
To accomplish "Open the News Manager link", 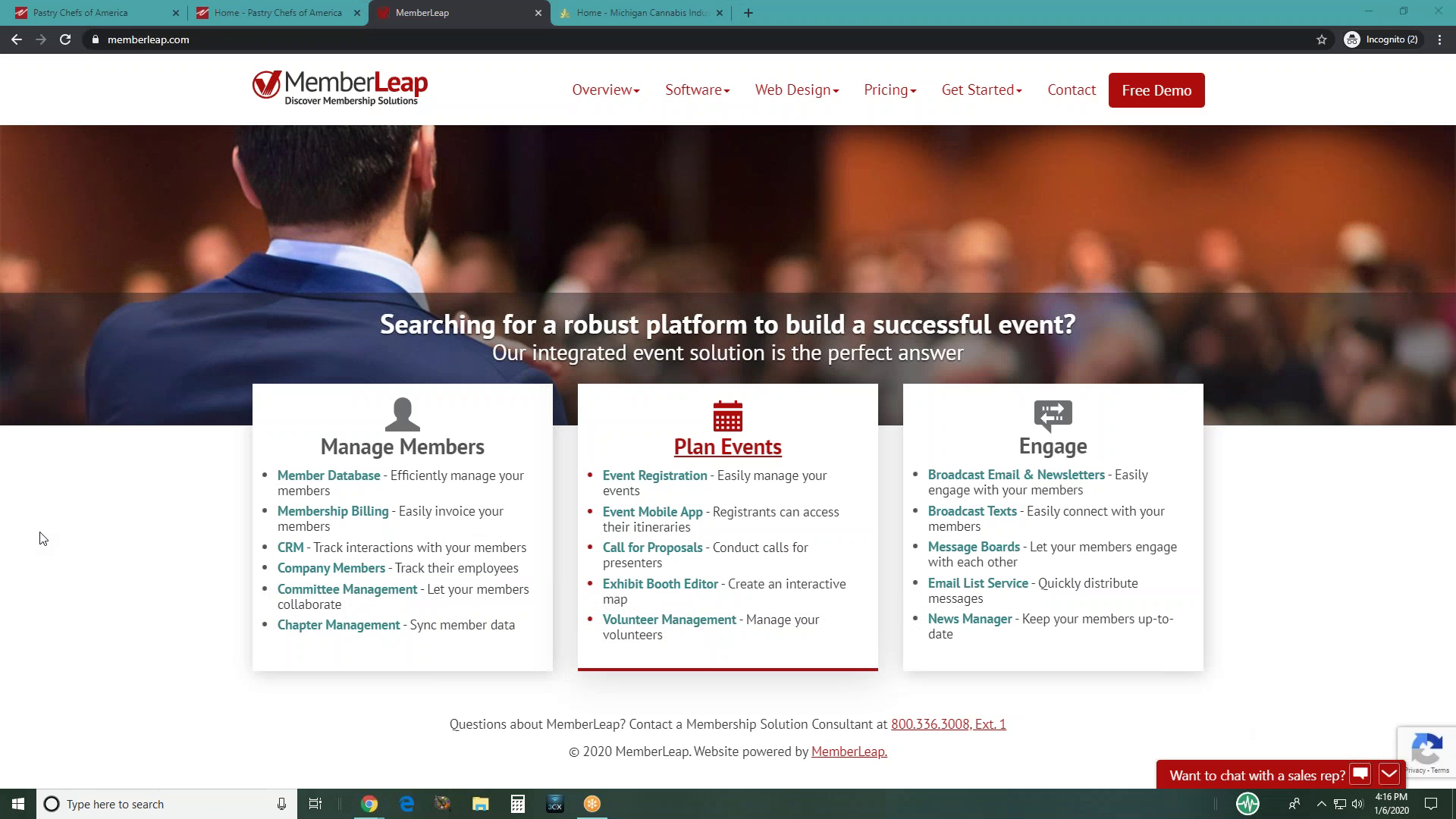I will tap(970, 619).
